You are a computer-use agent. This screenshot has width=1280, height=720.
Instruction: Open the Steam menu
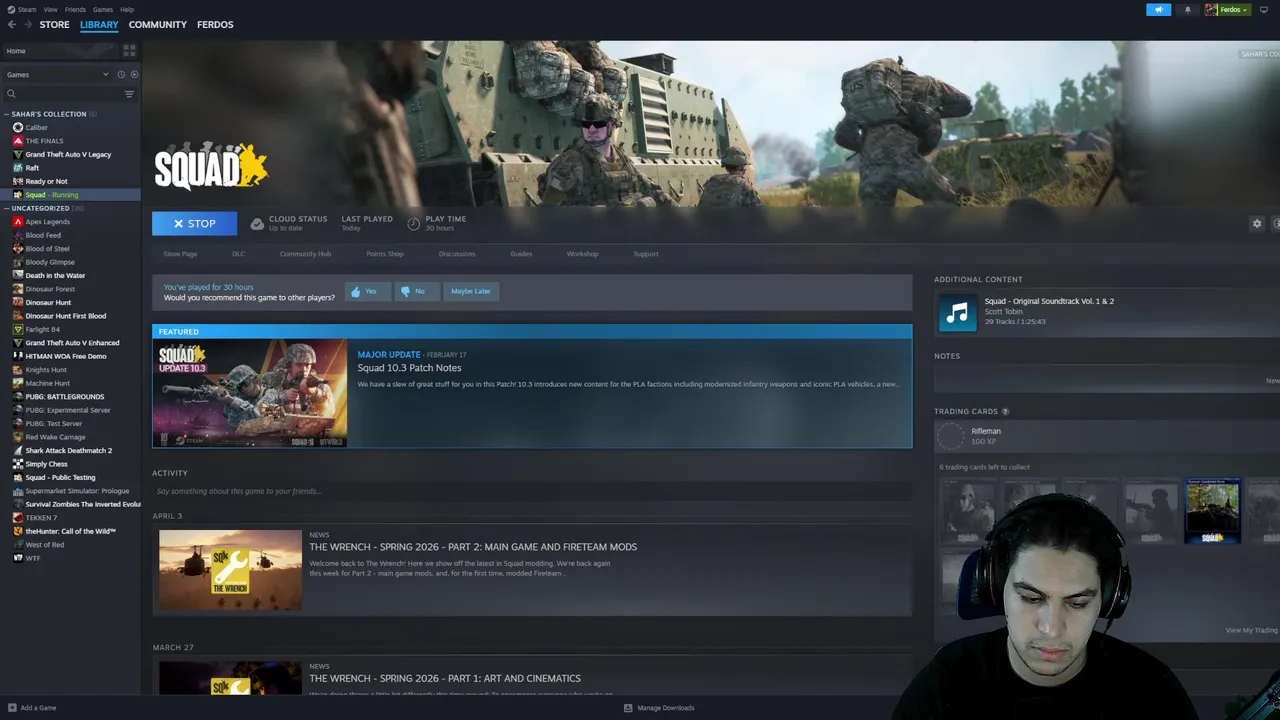point(22,9)
